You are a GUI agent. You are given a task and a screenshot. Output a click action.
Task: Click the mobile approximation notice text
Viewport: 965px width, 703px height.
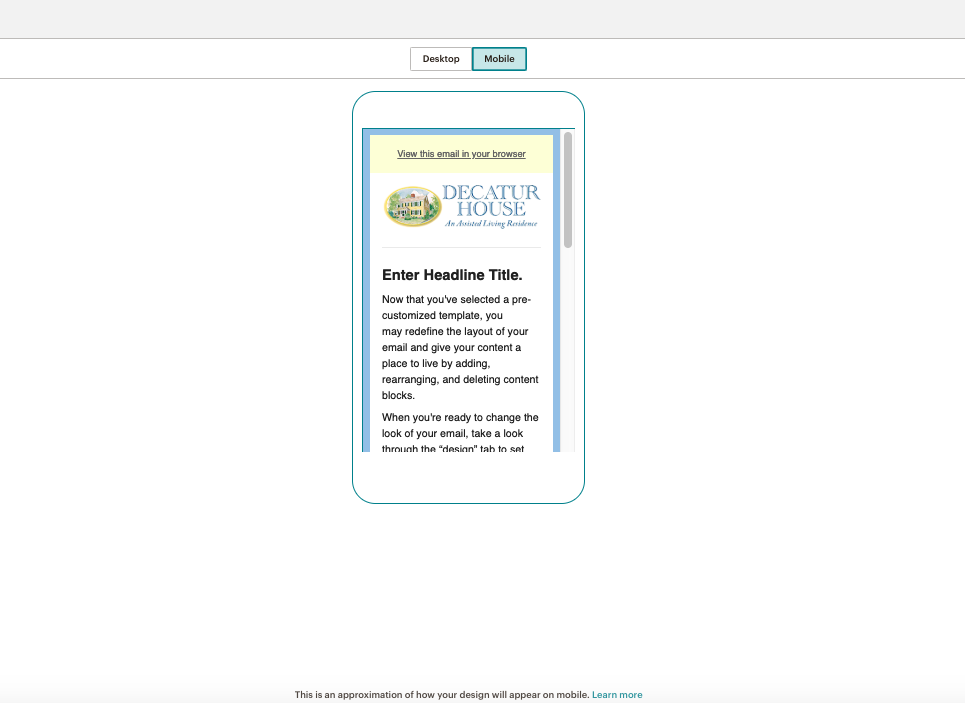440,694
